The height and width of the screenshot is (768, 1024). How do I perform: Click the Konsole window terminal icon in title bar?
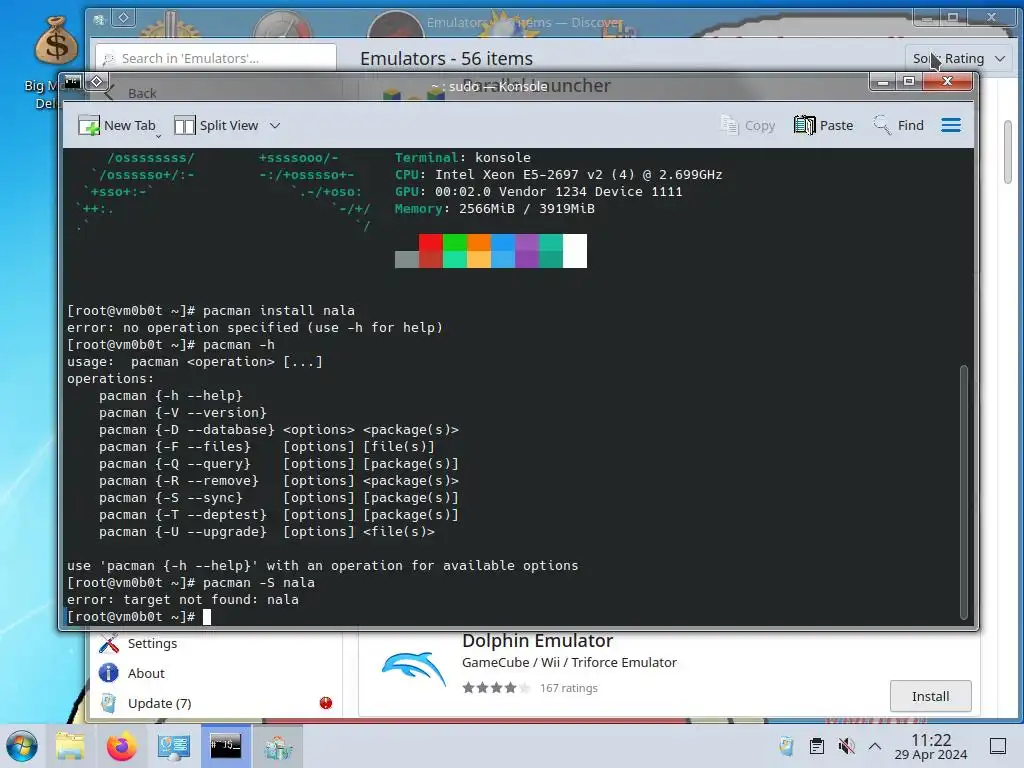[72, 82]
